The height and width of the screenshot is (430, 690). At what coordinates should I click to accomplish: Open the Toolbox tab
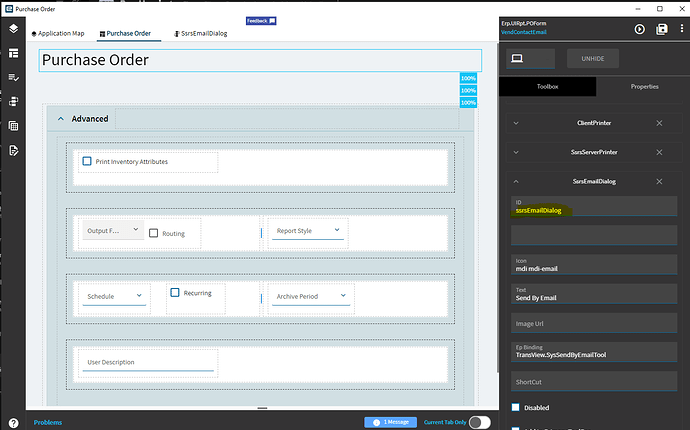coord(547,87)
